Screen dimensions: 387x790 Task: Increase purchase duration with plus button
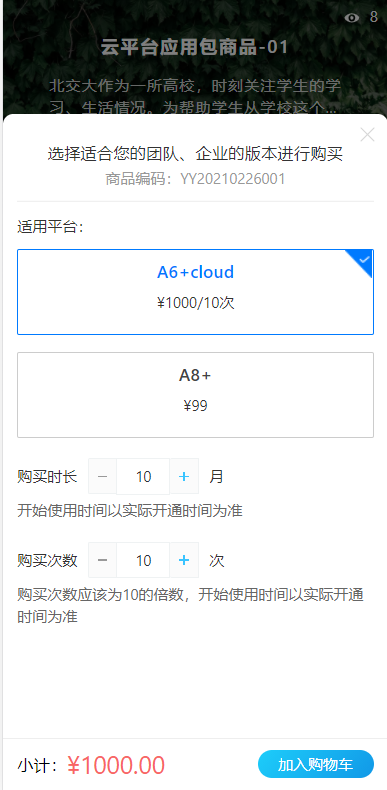pyautogui.click(x=184, y=476)
